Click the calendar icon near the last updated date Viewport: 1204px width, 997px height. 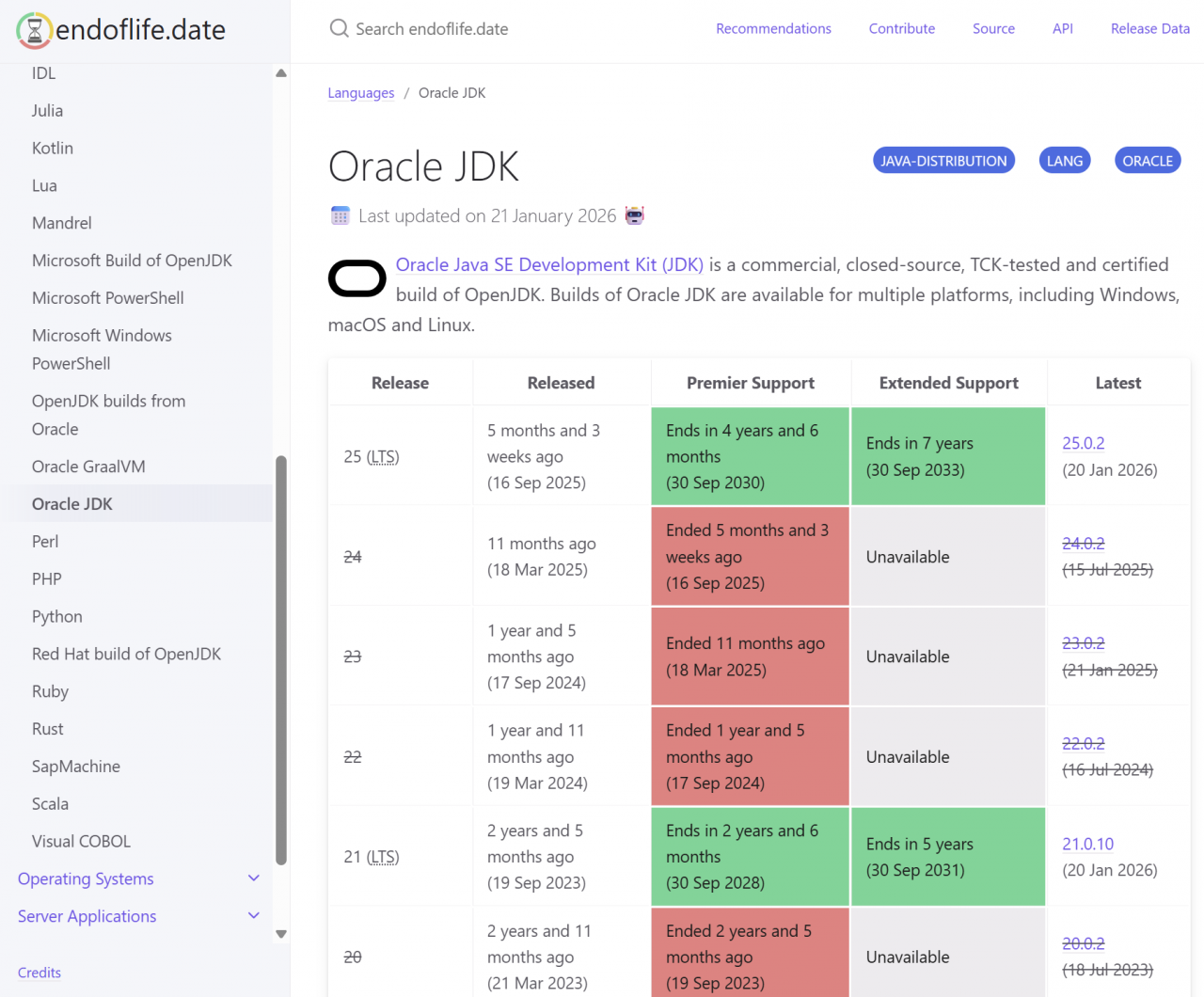[x=340, y=214]
